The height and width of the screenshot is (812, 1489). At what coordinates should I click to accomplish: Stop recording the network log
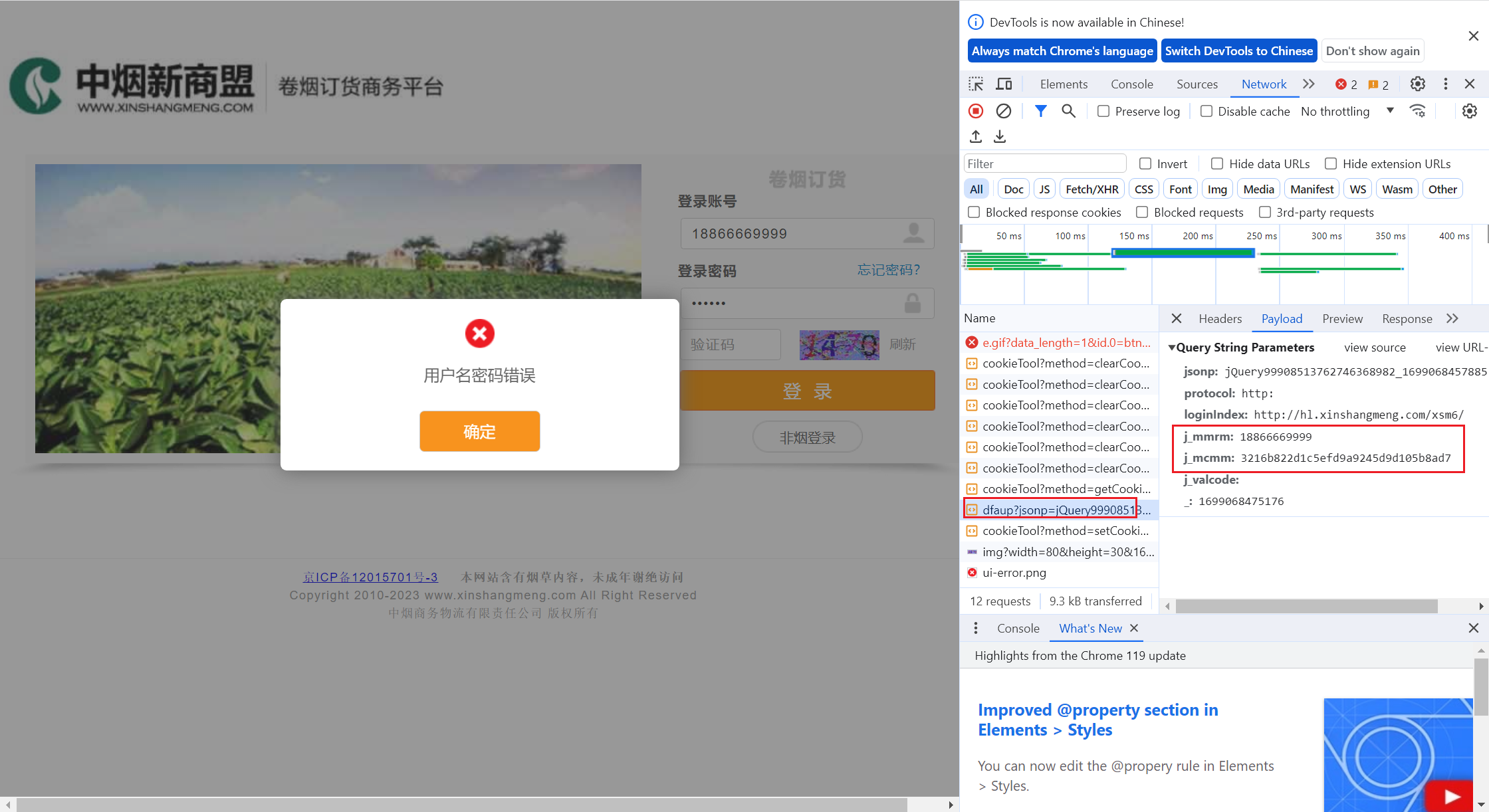point(976,111)
